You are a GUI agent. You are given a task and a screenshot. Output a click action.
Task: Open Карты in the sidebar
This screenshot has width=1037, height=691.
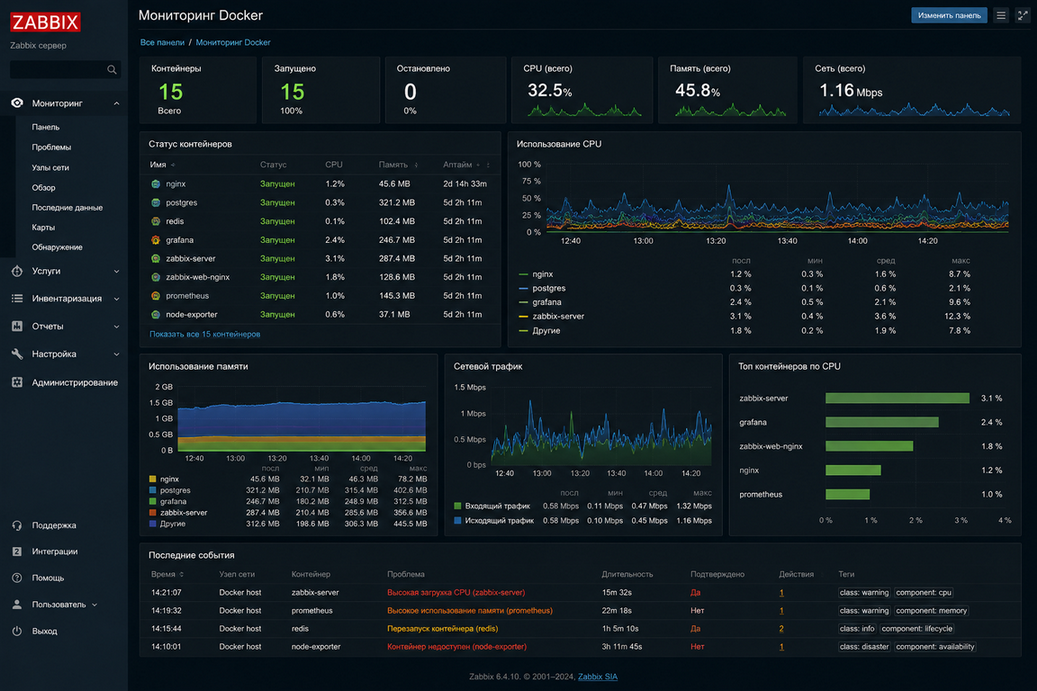[44, 227]
